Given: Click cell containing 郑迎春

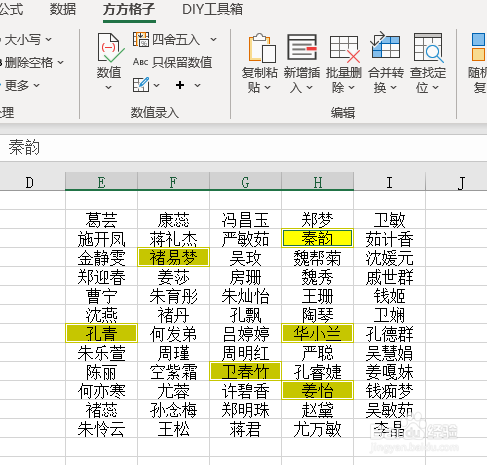Looking at the screenshot, I should [101, 276].
